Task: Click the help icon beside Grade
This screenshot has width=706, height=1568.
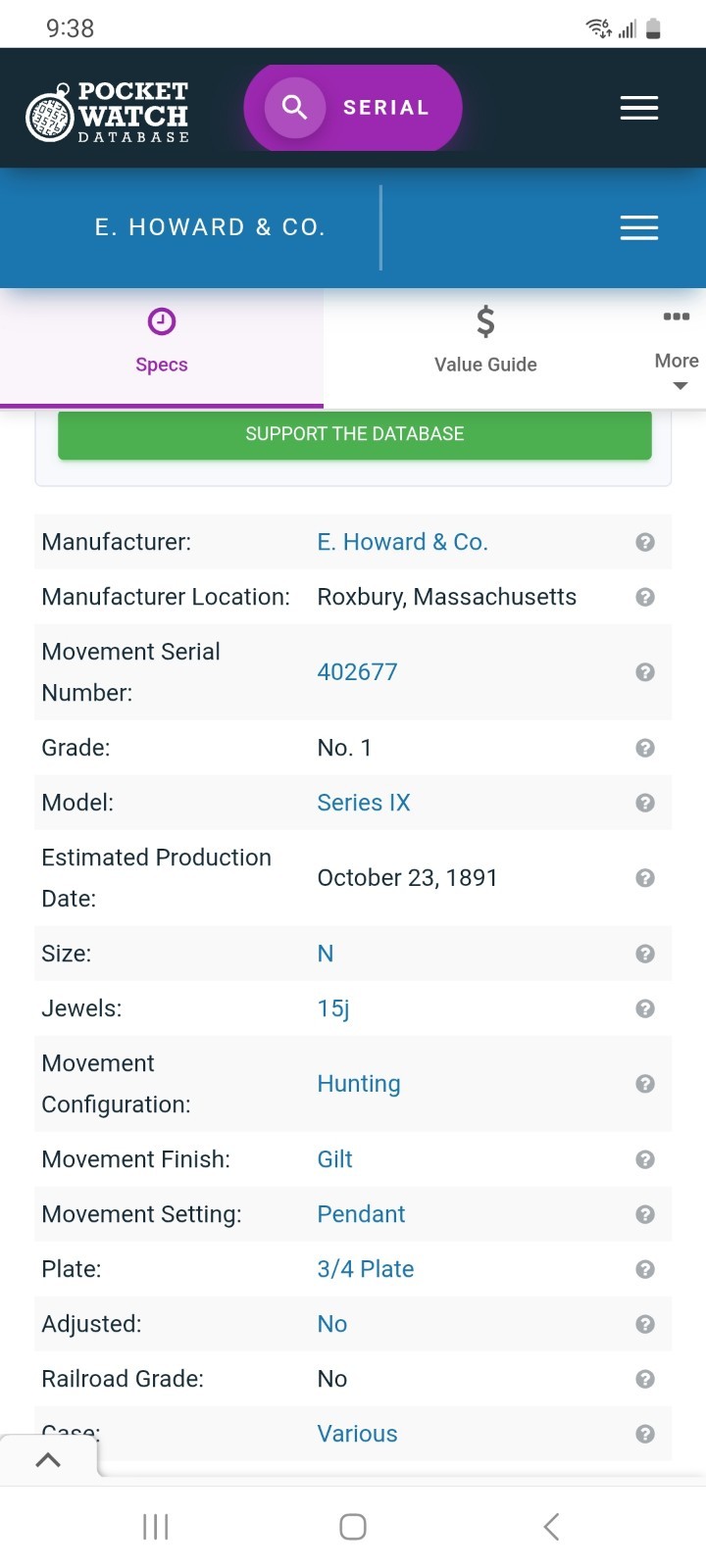Action: [644, 748]
